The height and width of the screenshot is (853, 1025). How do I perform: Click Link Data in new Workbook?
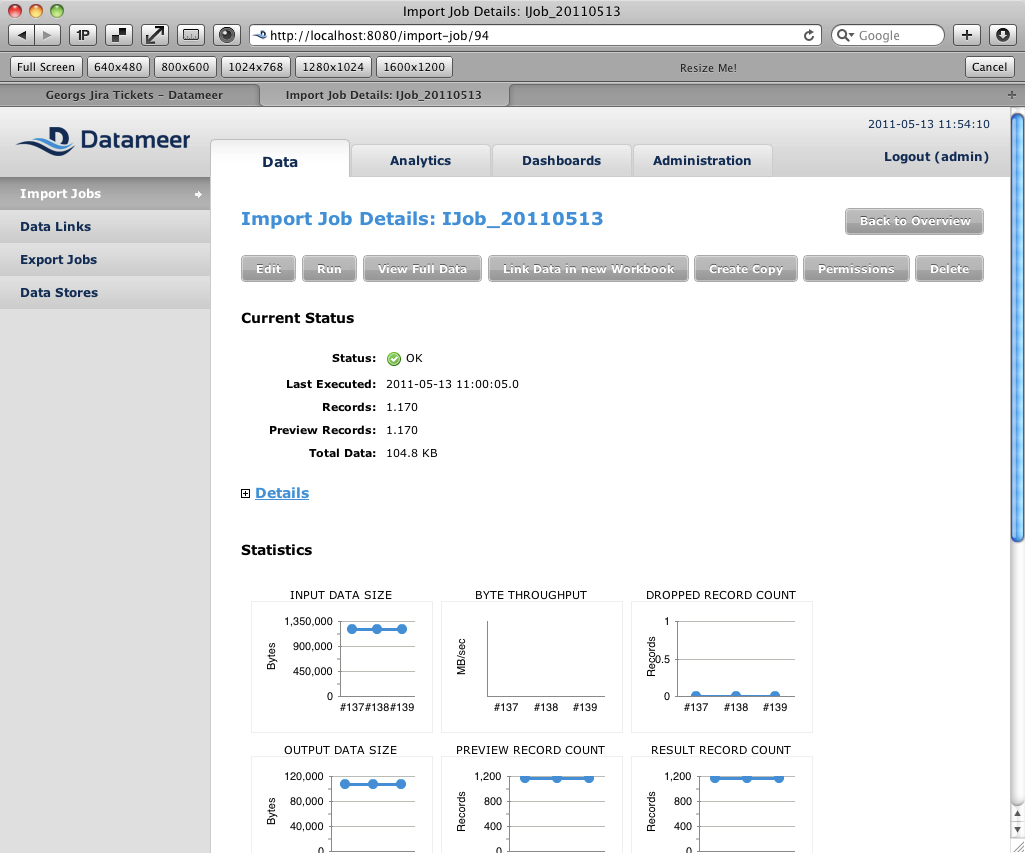[x=588, y=269]
